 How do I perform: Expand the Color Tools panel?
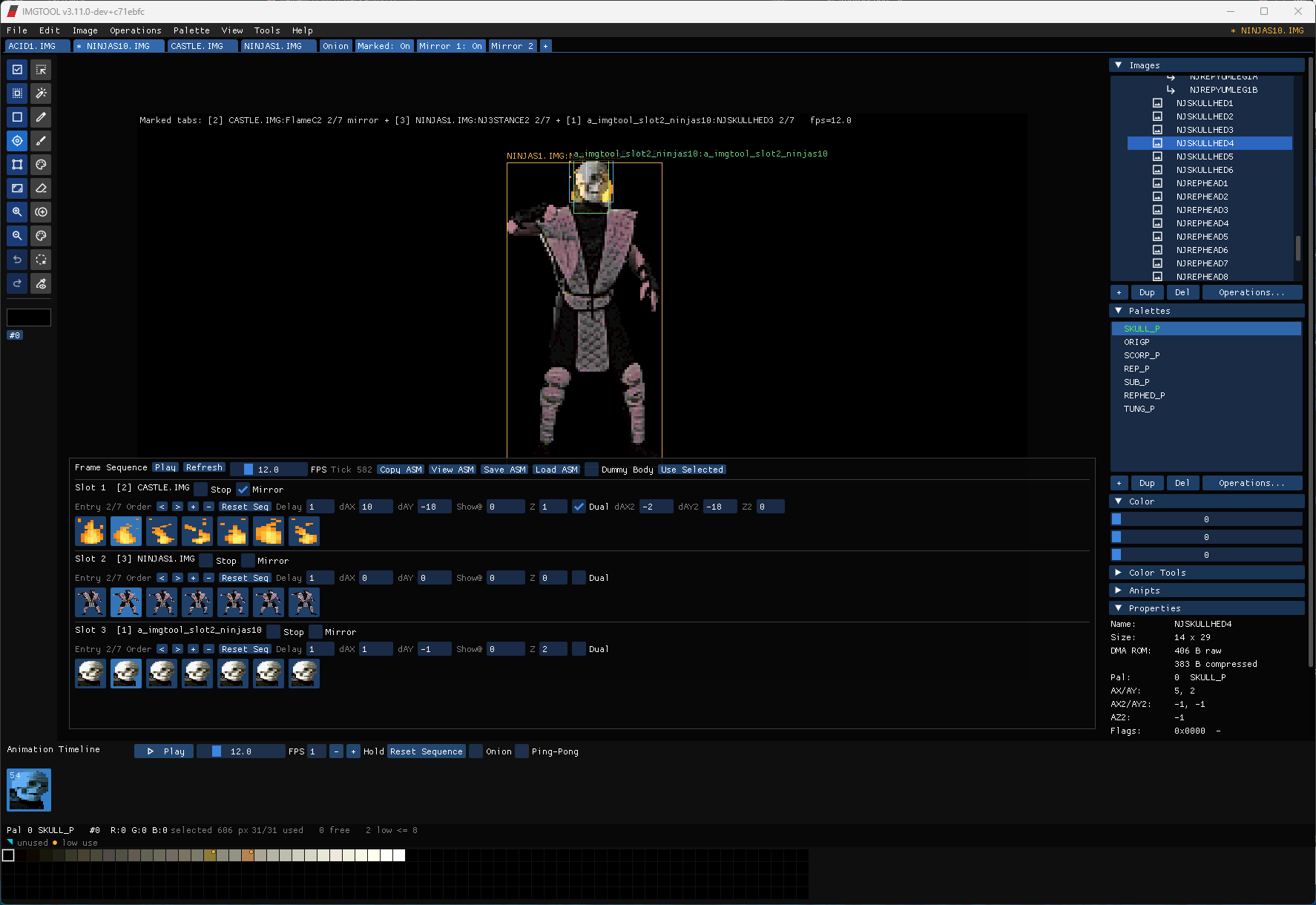[x=1119, y=573]
